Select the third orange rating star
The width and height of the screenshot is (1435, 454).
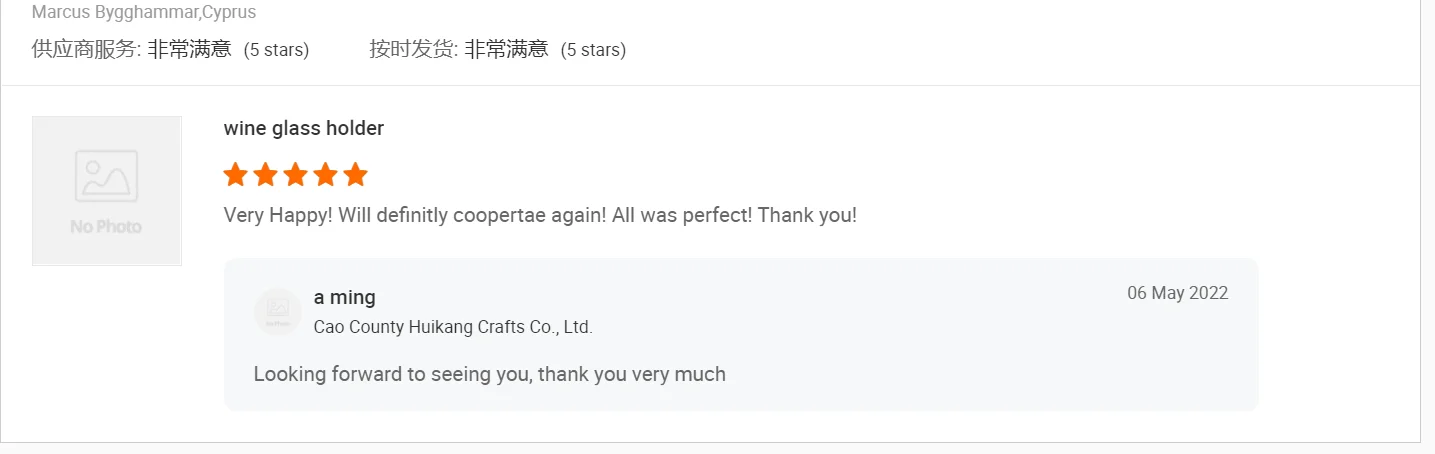295,175
